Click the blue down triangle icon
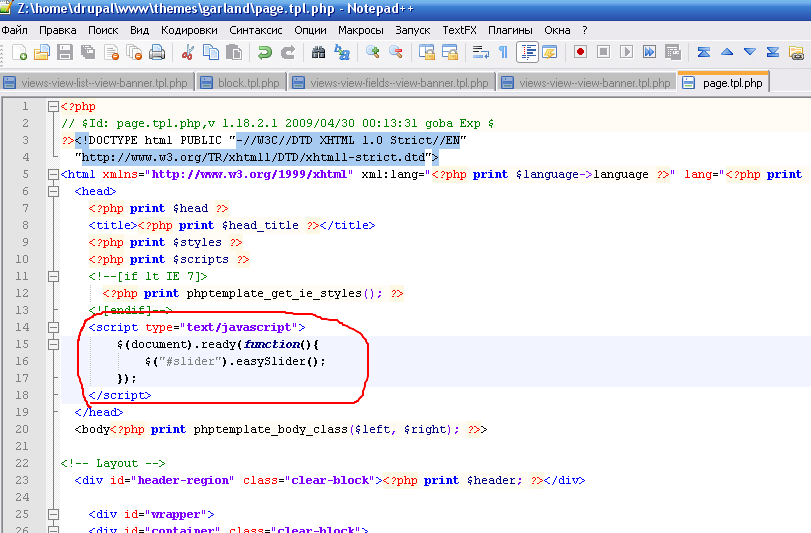 click(750, 52)
